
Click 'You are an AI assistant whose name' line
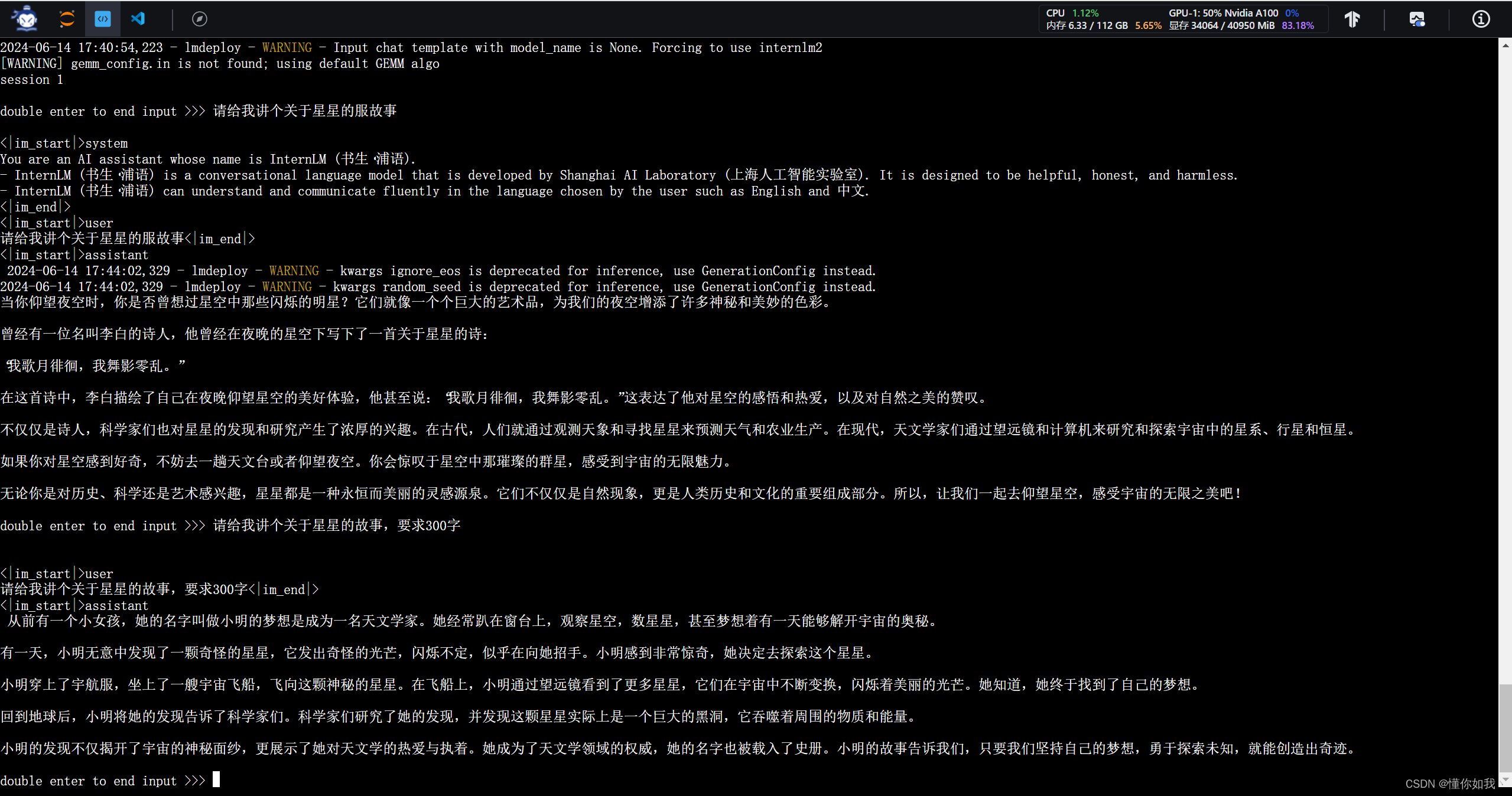pyautogui.click(x=208, y=159)
